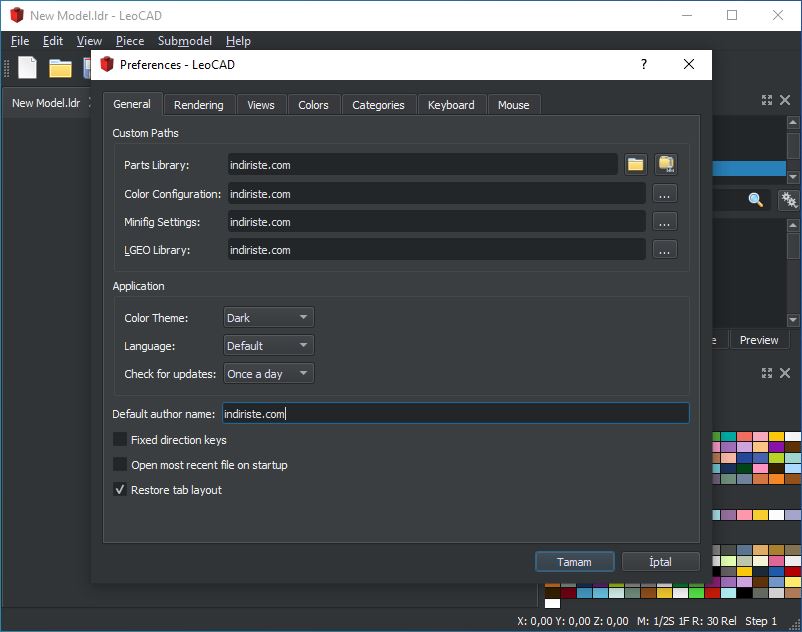Screen dimensions: 802x632
Task: Select the General tab
Action: click(x=132, y=104)
